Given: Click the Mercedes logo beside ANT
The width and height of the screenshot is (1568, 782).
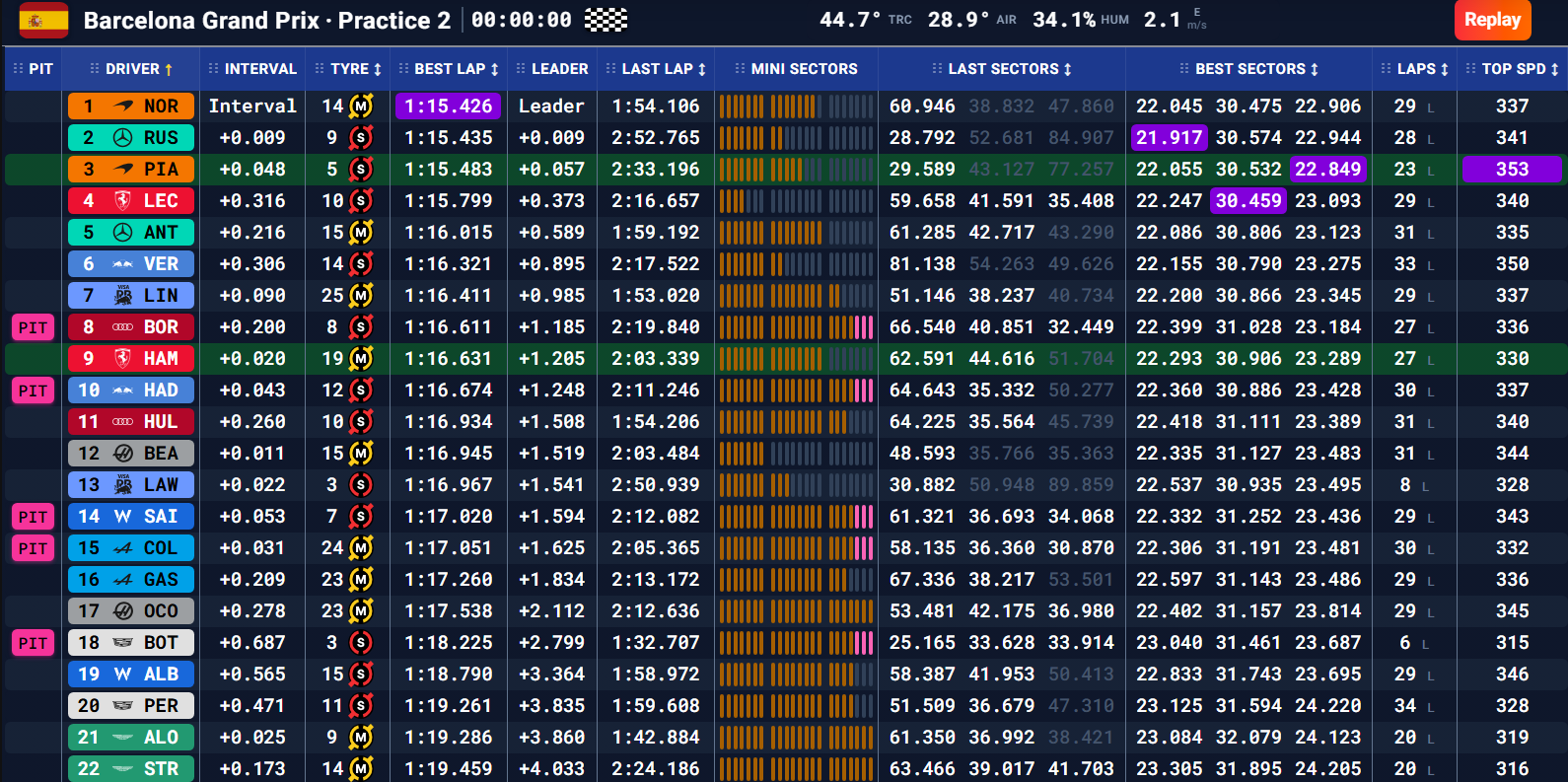Looking at the screenshot, I should click(123, 232).
